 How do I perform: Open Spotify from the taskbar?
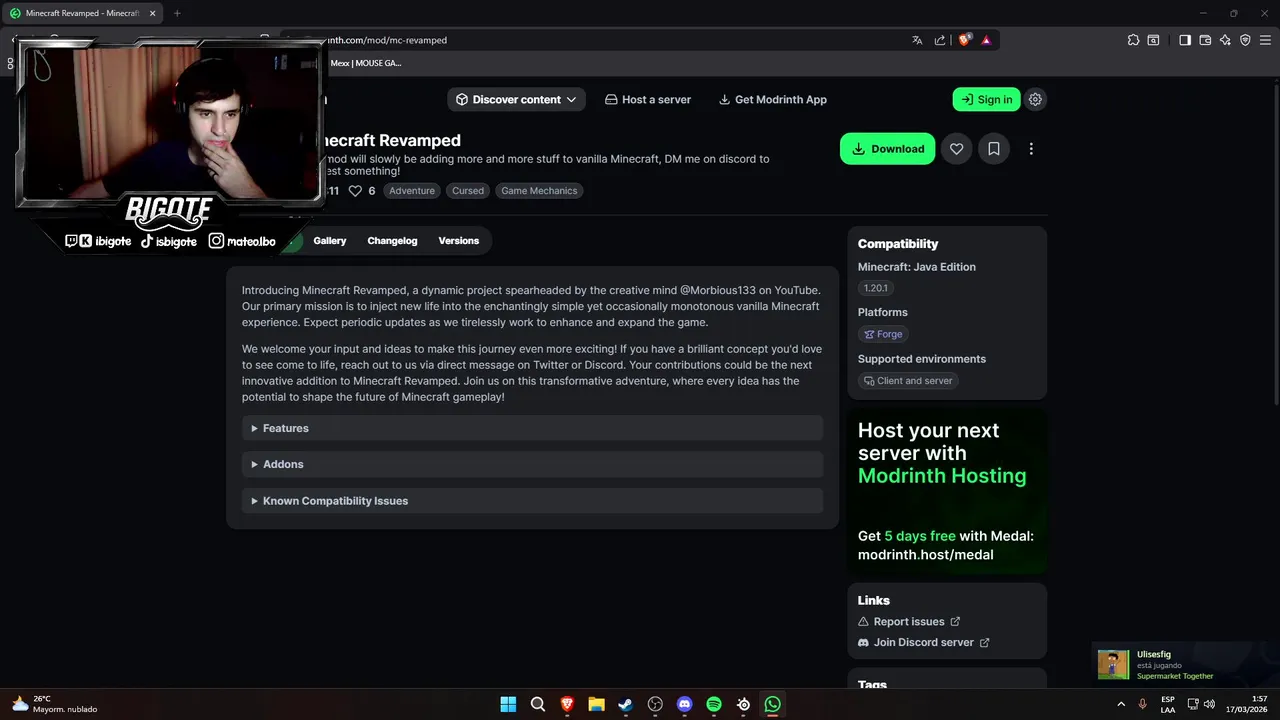pyautogui.click(x=714, y=704)
